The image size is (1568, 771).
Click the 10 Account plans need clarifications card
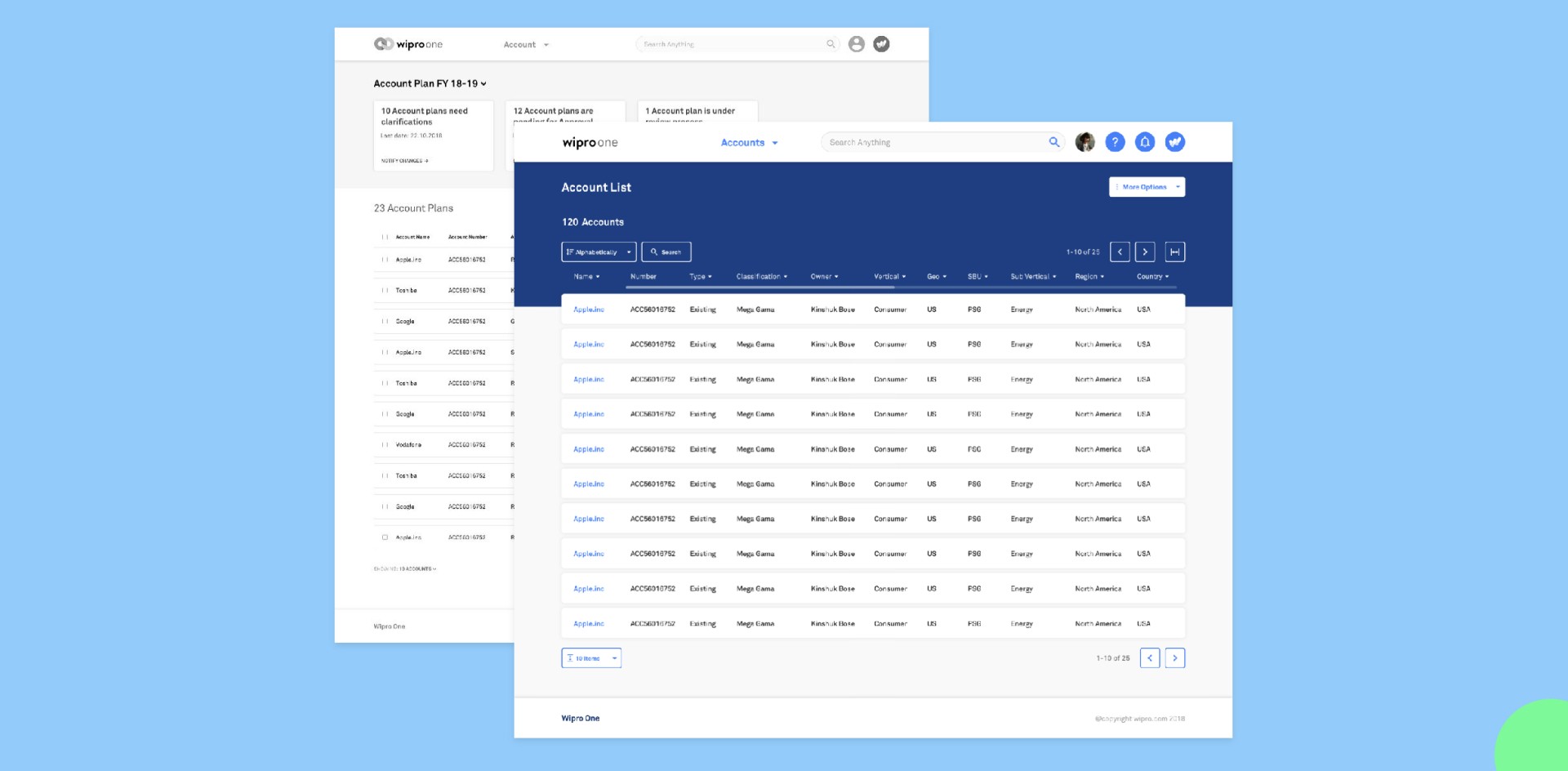pyautogui.click(x=434, y=136)
